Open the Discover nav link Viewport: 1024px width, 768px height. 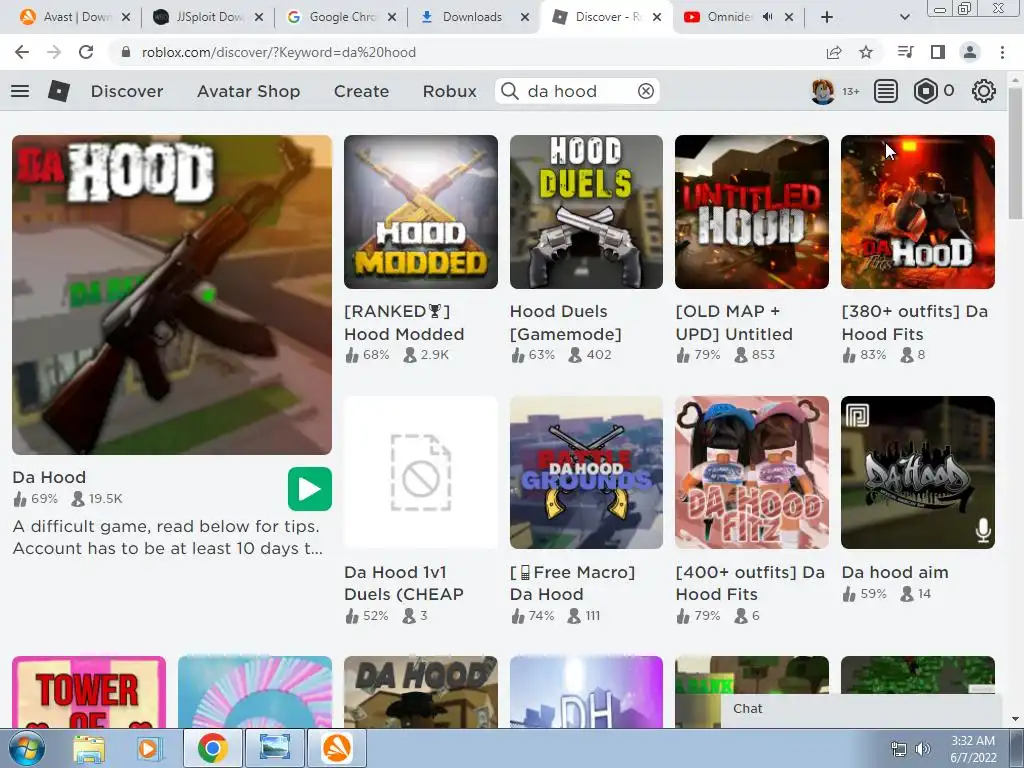[x=127, y=91]
